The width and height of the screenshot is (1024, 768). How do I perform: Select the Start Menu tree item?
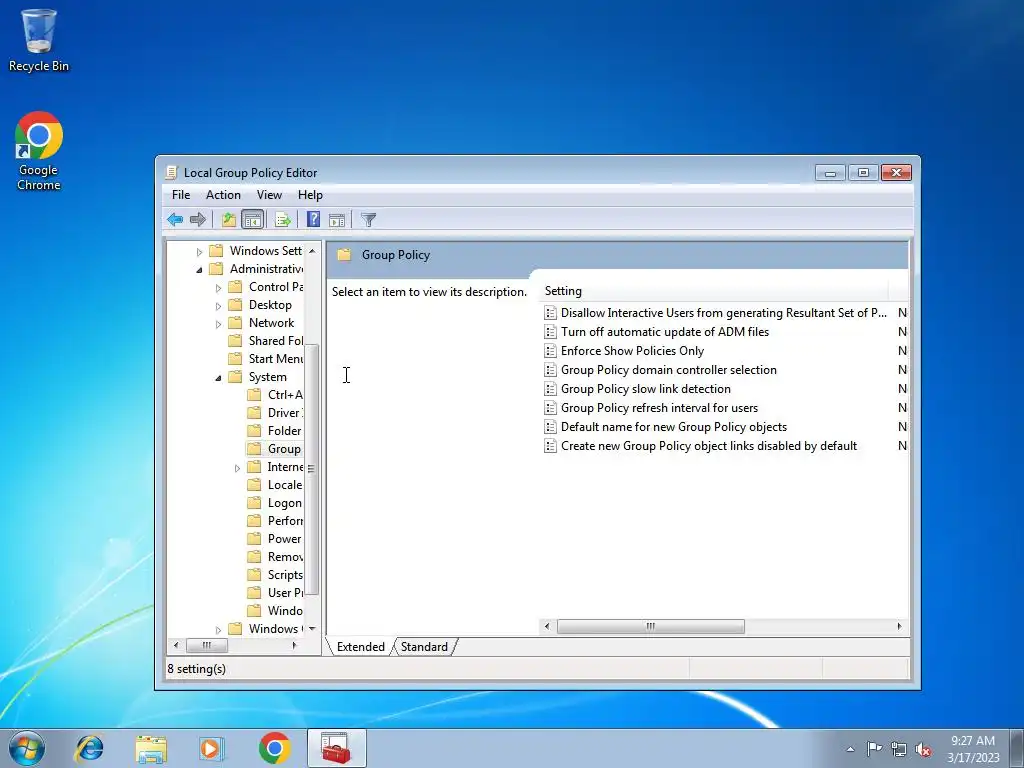point(266,359)
